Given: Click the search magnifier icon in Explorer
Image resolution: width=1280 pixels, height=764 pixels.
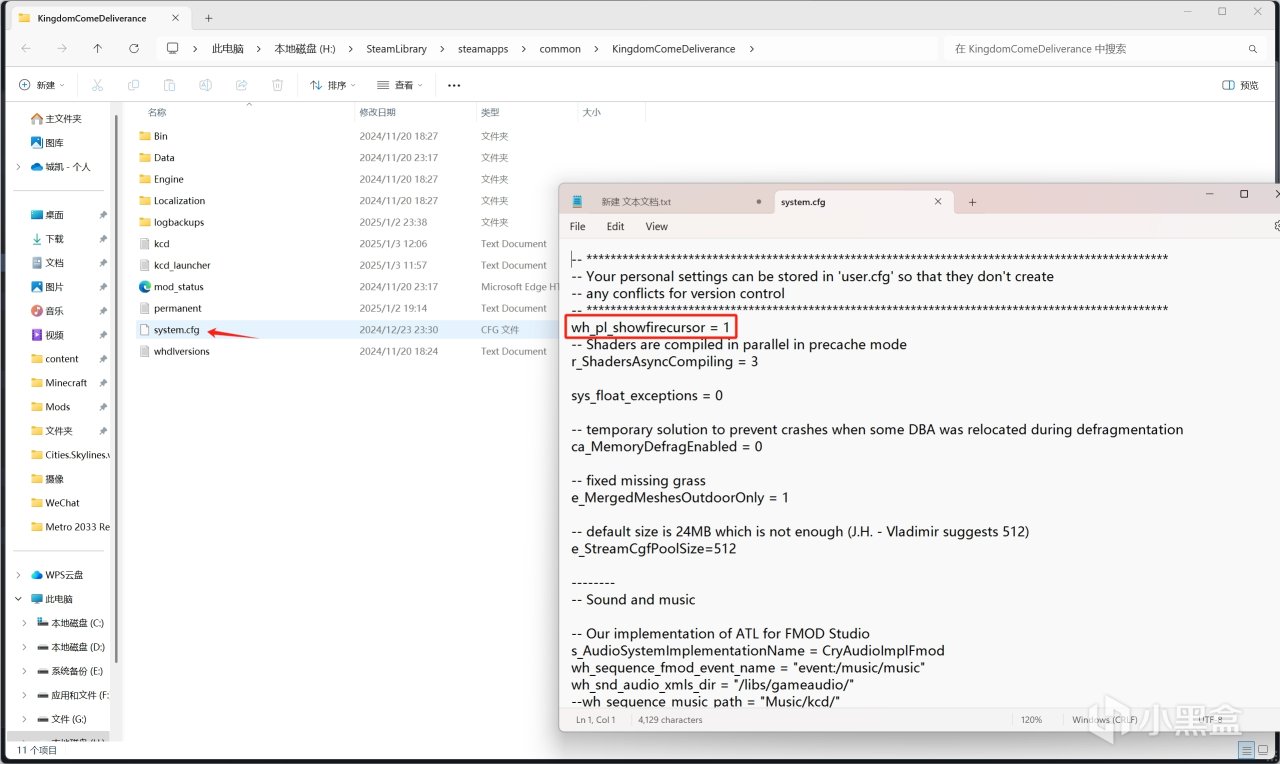Looking at the screenshot, I should (1253, 49).
